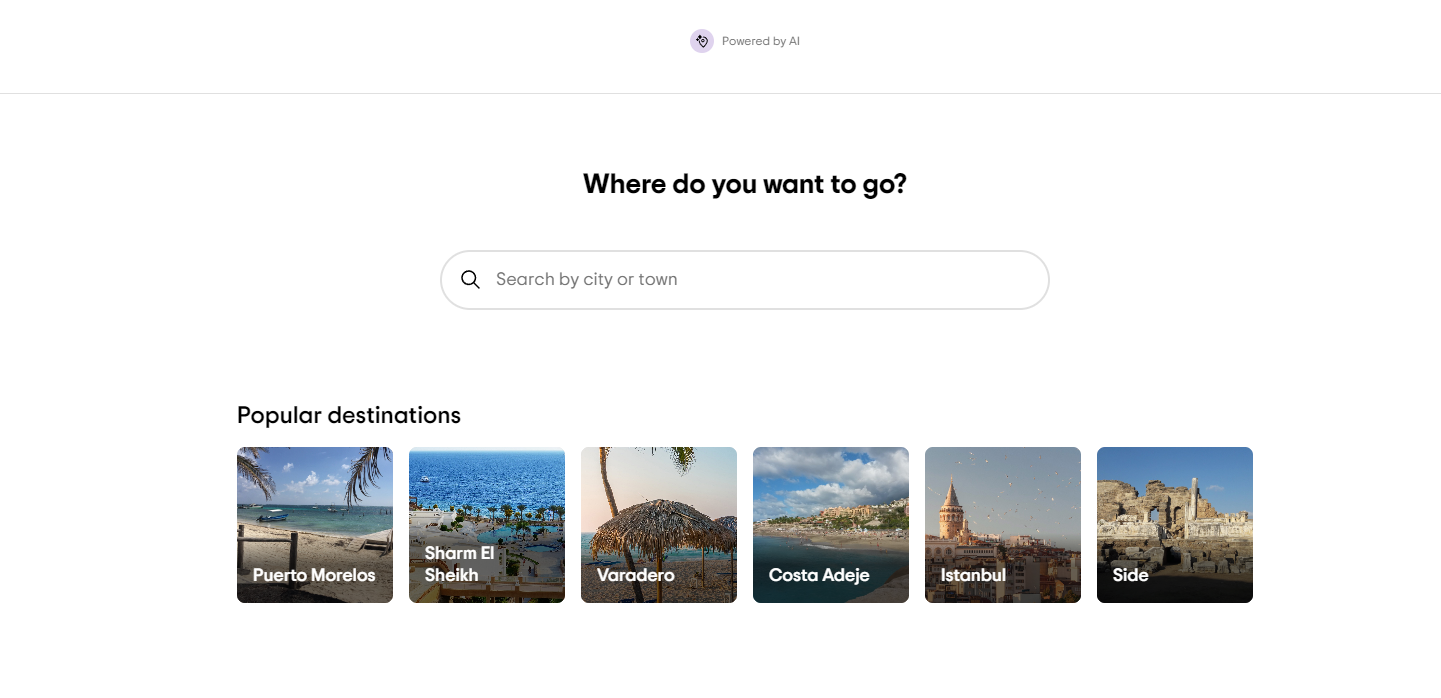This screenshot has height=698, width=1441.
Task: Click the 'Sharm El Sheikh' caption text
Action: 459,564
